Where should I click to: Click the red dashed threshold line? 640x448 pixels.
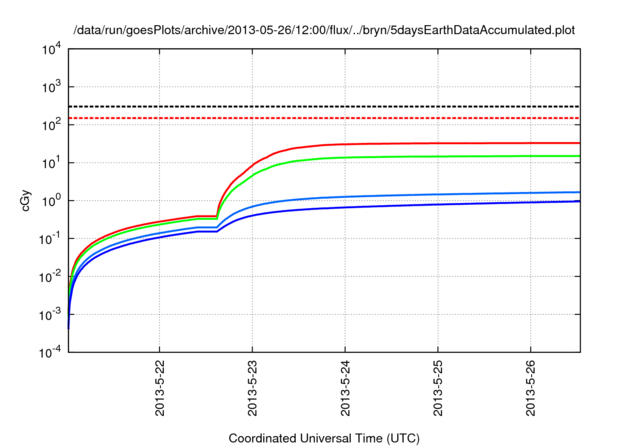[324, 118]
